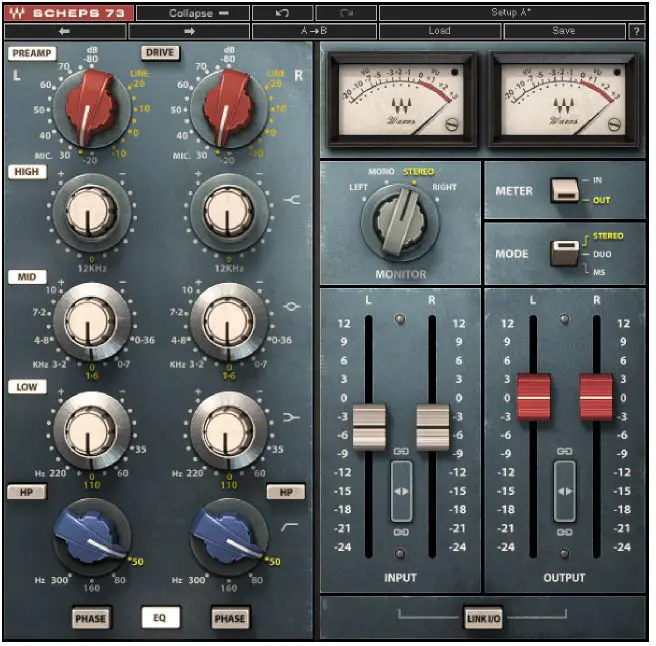Flip the MODE stereo/duo/MS switch
656x646 pixels.
[x=564, y=253]
